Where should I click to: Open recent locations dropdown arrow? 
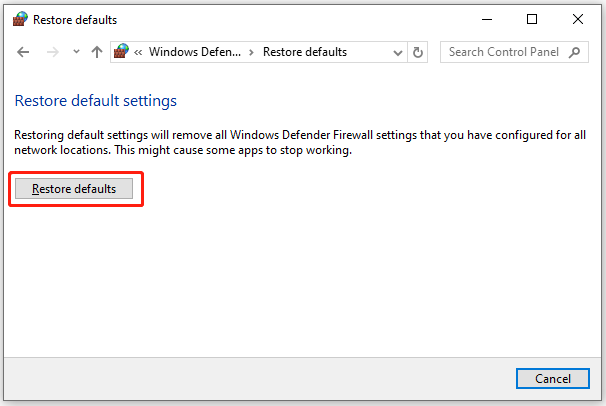pyautogui.click(x=76, y=51)
